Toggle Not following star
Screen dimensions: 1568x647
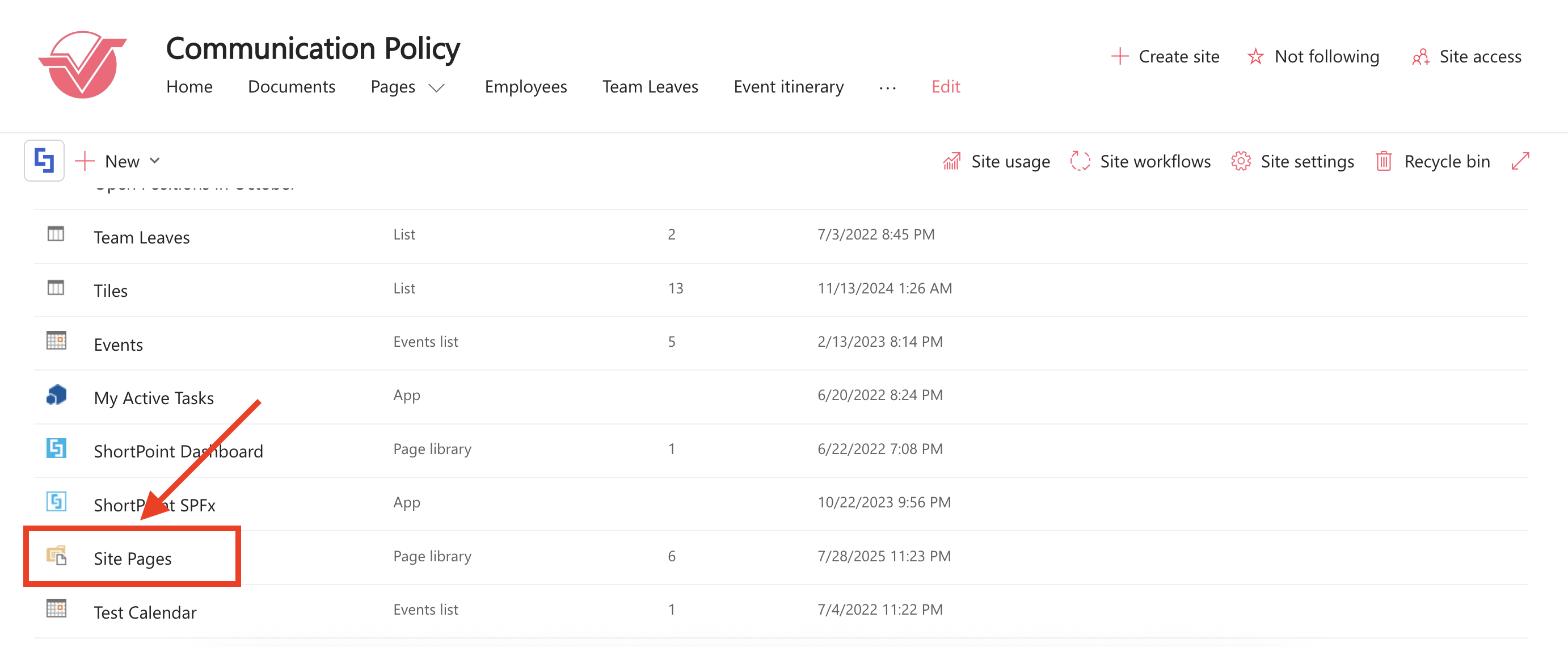(x=1255, y=57)
